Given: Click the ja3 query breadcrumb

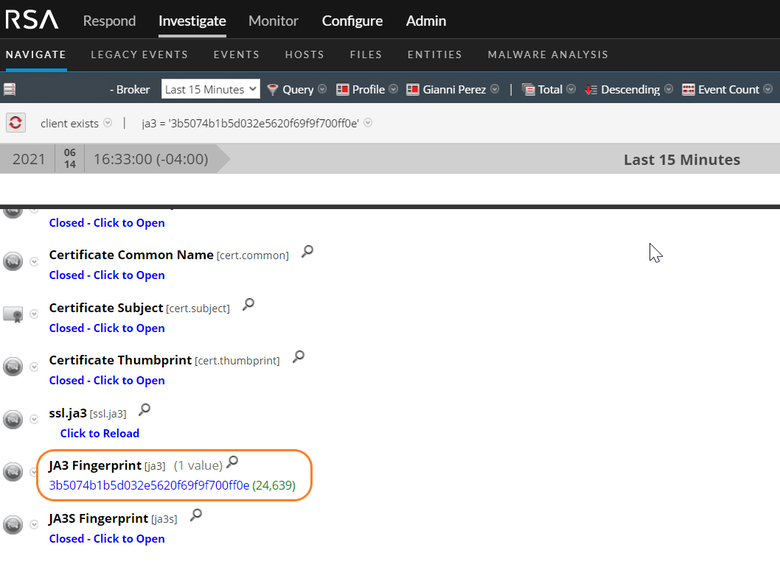Looking at the screenshot, I should click(x=250, y=123).
